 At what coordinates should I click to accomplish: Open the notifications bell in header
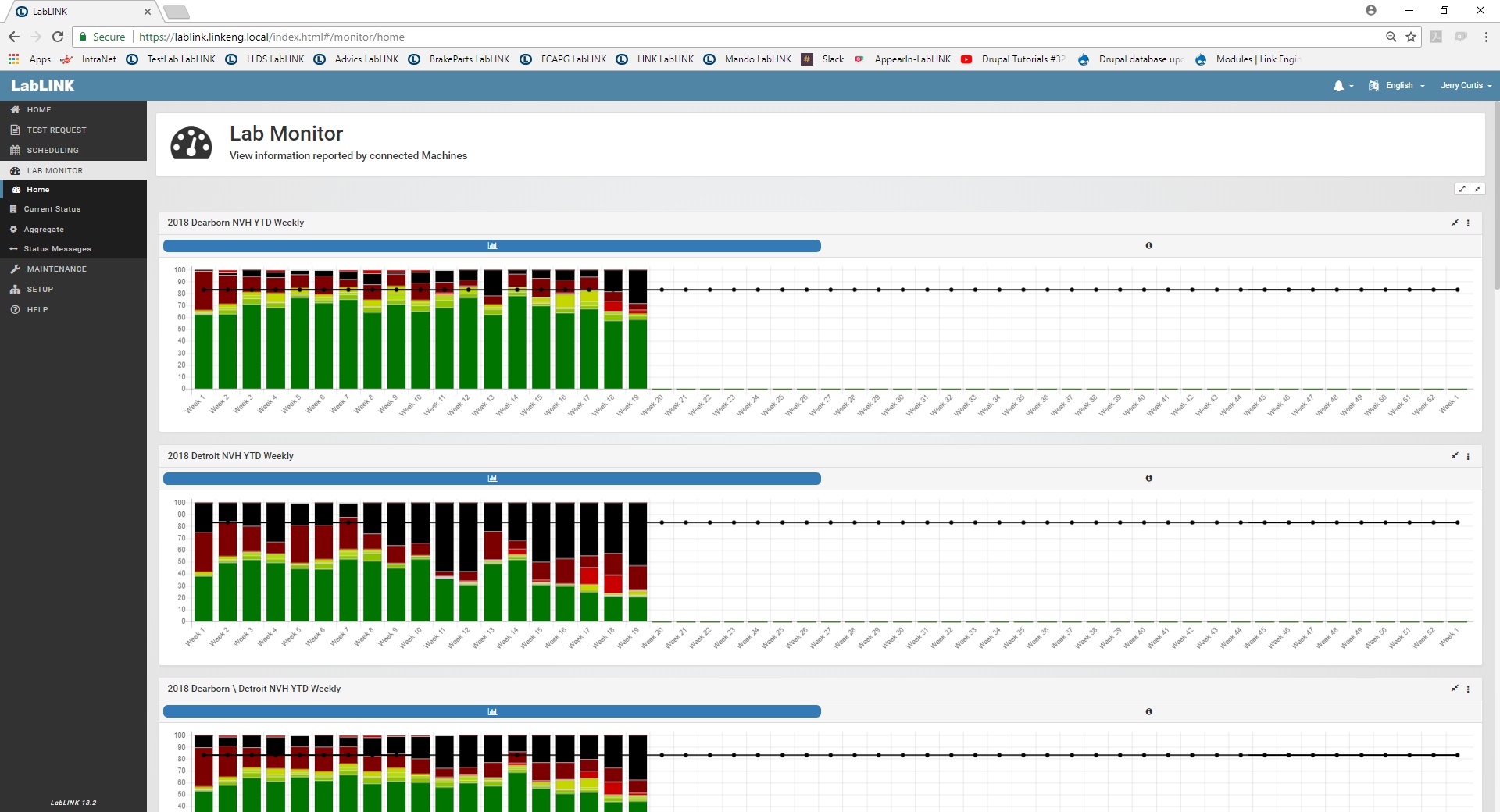pos(1339,86)
